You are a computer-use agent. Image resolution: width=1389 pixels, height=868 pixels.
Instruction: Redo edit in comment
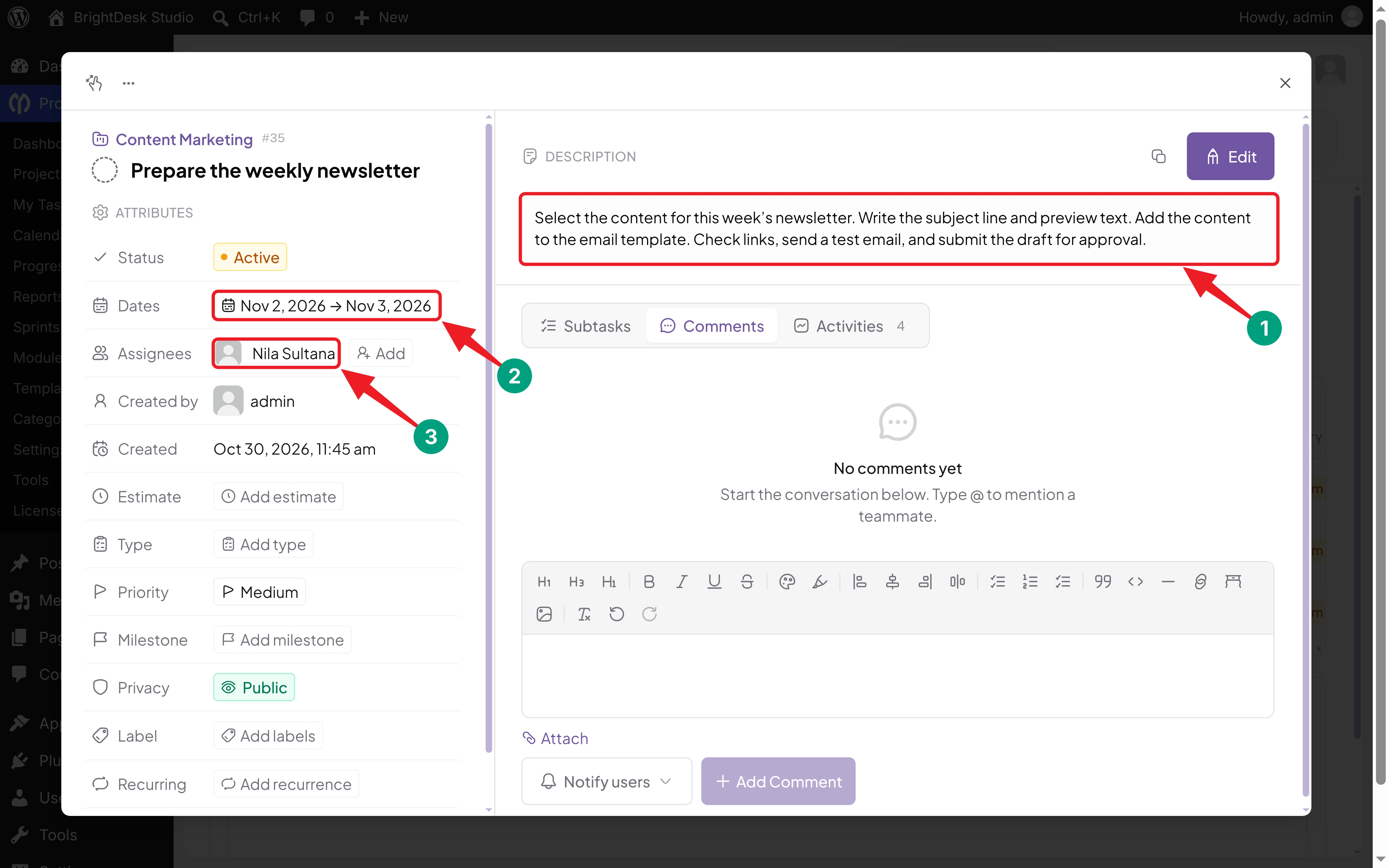coord(649,614)
